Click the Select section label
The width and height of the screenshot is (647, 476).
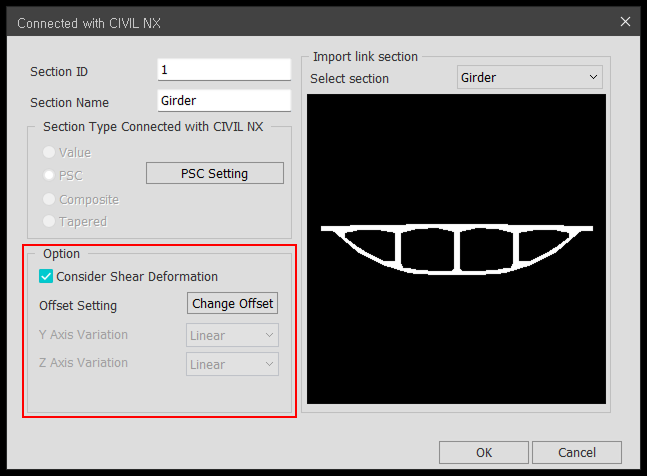point(349,78)
